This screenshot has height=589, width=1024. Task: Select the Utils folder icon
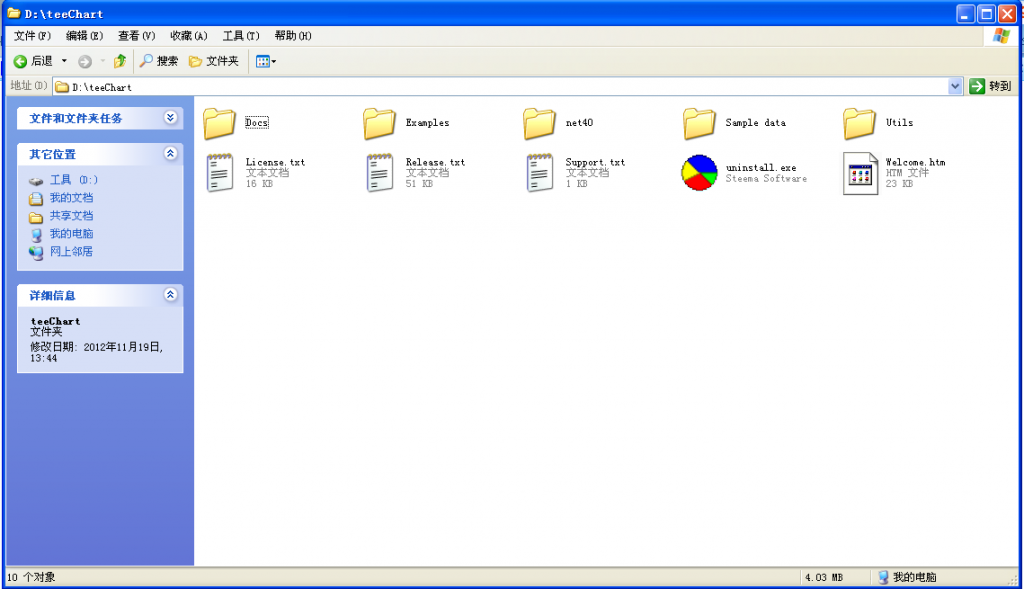859,123
